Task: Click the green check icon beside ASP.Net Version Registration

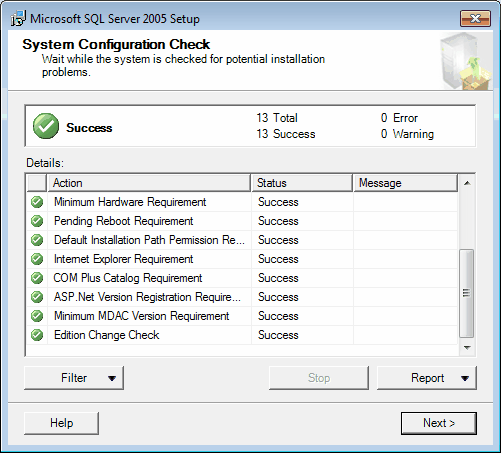Action: pyautogui.click(x=37, y=297)
